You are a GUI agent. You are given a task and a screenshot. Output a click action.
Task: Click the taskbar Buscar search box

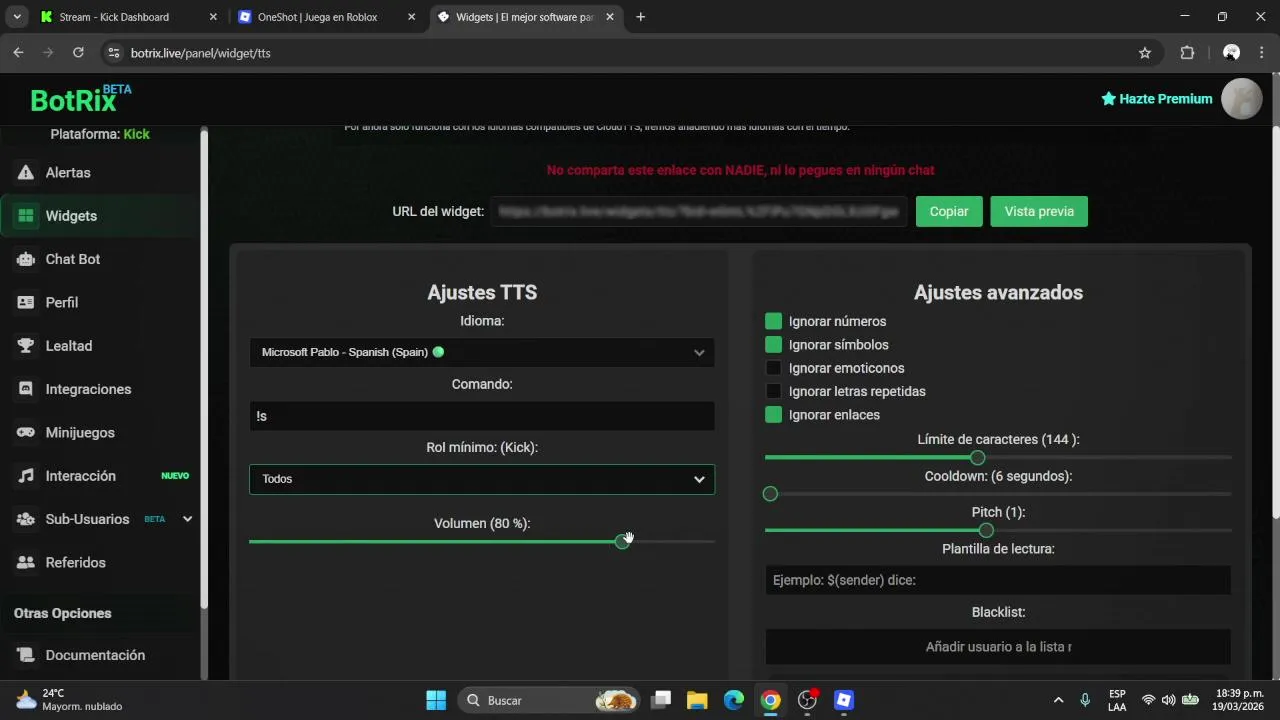tap(548, 700)
